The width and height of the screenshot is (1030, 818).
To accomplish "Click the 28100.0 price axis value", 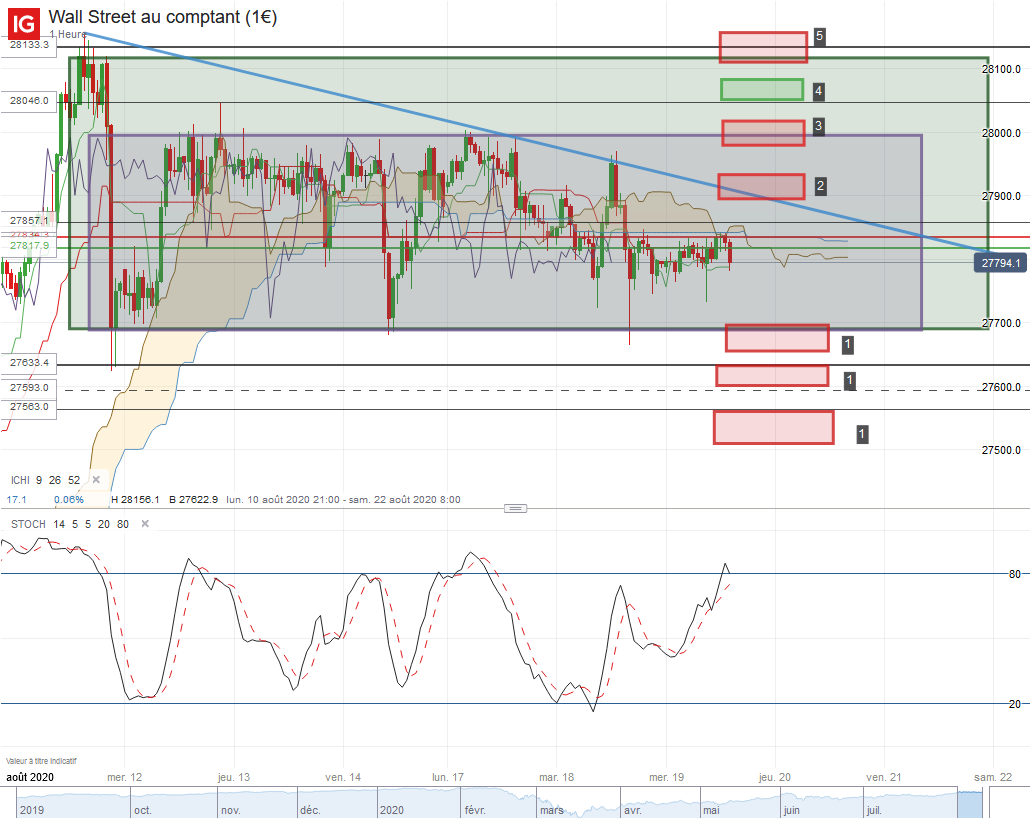I will pyautogui.click(x=1001, y=69).
